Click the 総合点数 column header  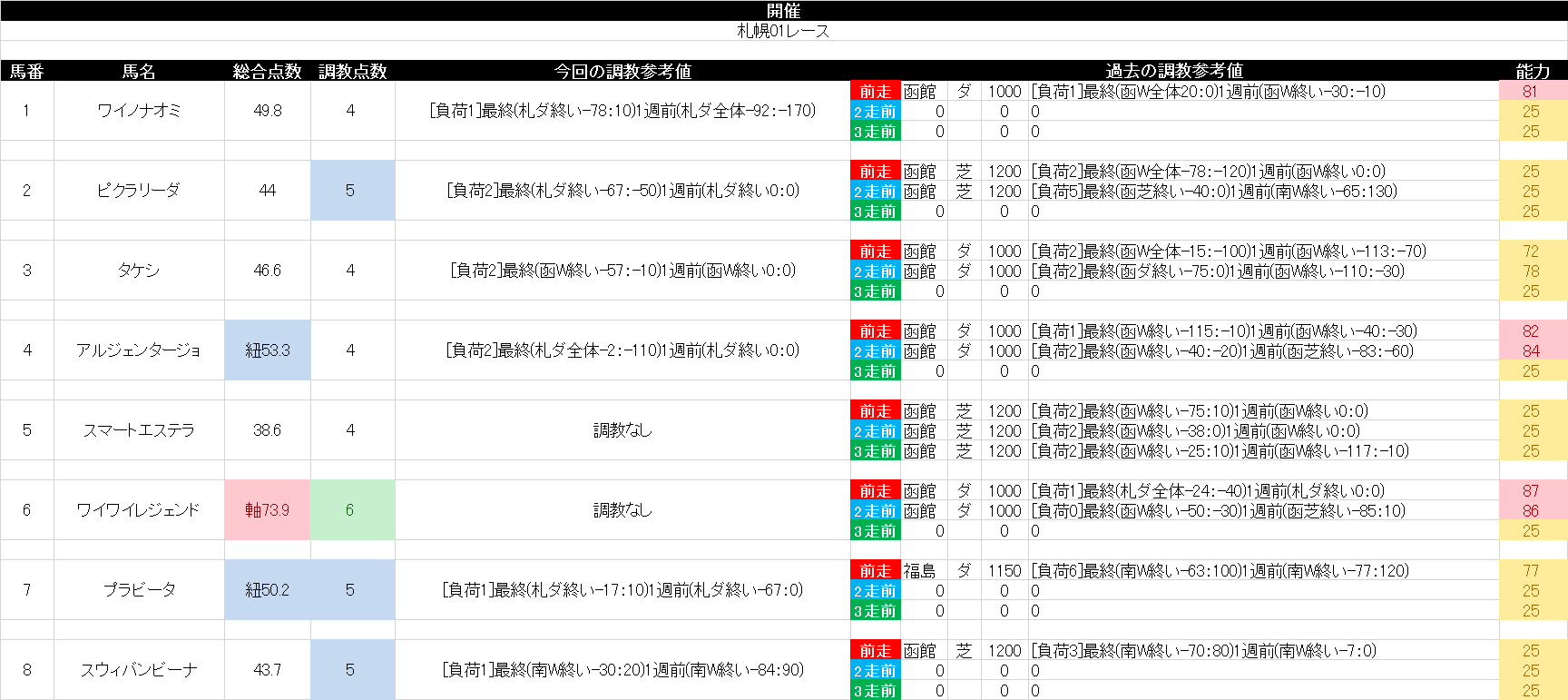pos(267,71)
